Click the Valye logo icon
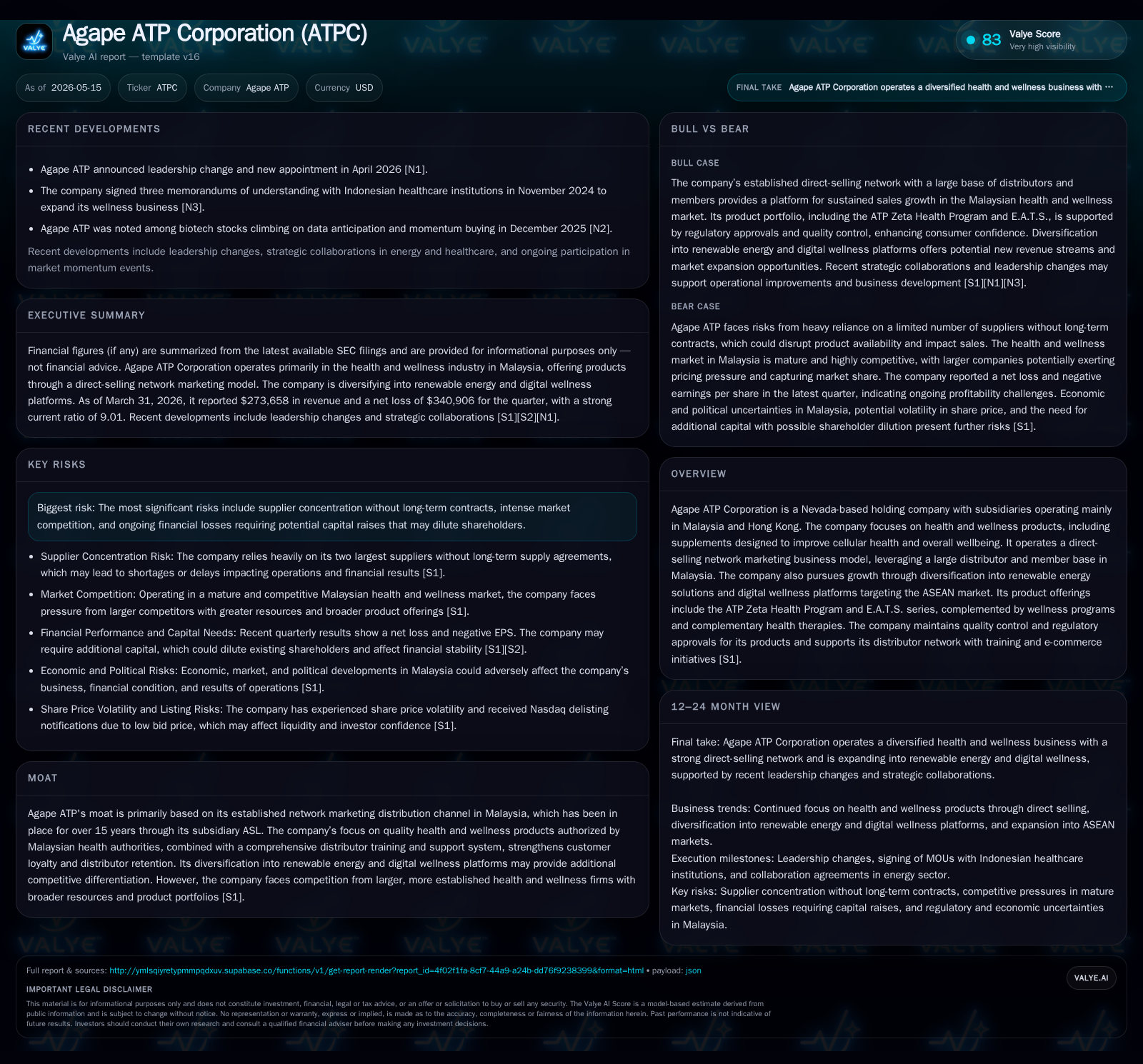Viewport: 1143px width, 1064px height. (x=34, y=41)
